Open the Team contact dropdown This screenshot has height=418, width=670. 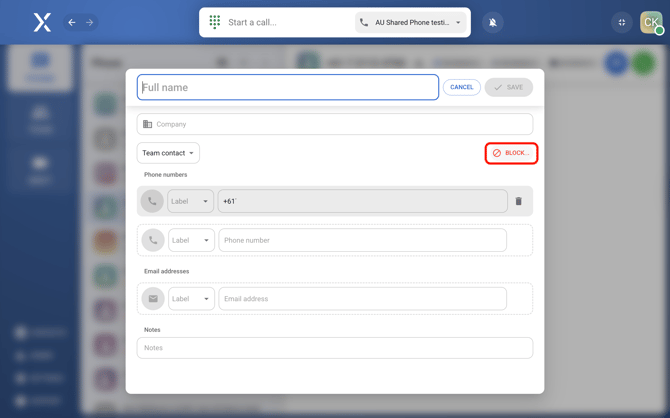(x=168, y=153)
